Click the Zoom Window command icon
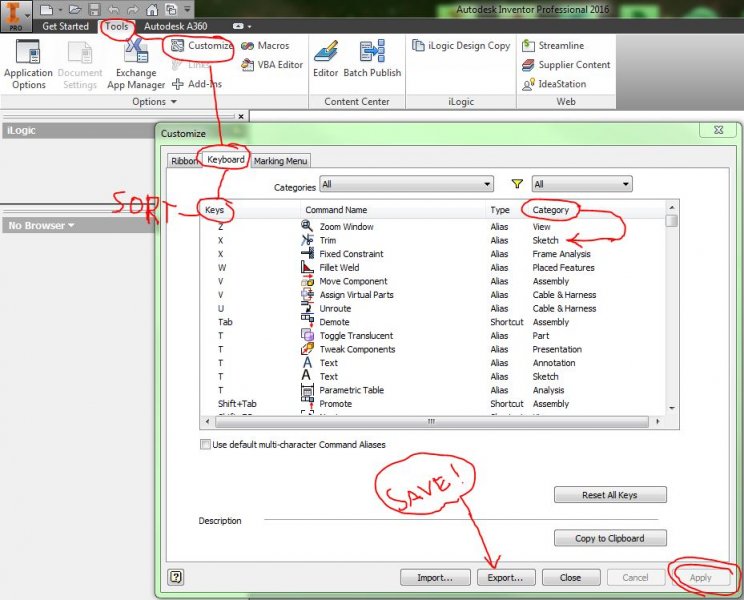Viewport: 744px width, 600px height. click(x=307, y=226)
